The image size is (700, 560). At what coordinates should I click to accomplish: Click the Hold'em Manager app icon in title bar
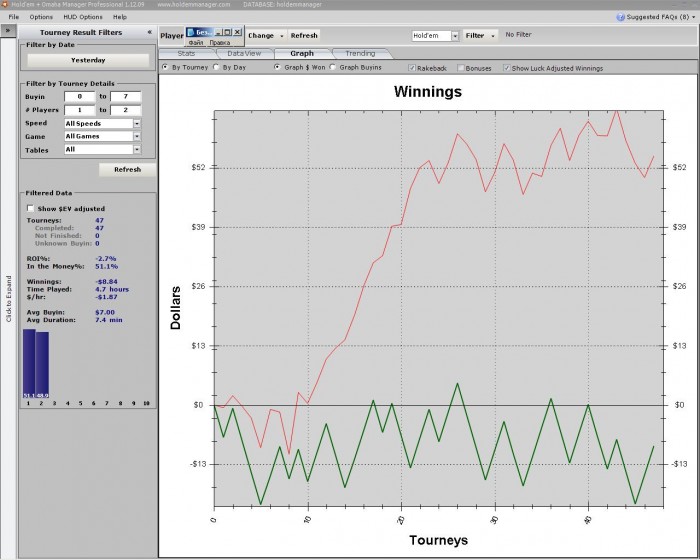[x=4, y=4]
